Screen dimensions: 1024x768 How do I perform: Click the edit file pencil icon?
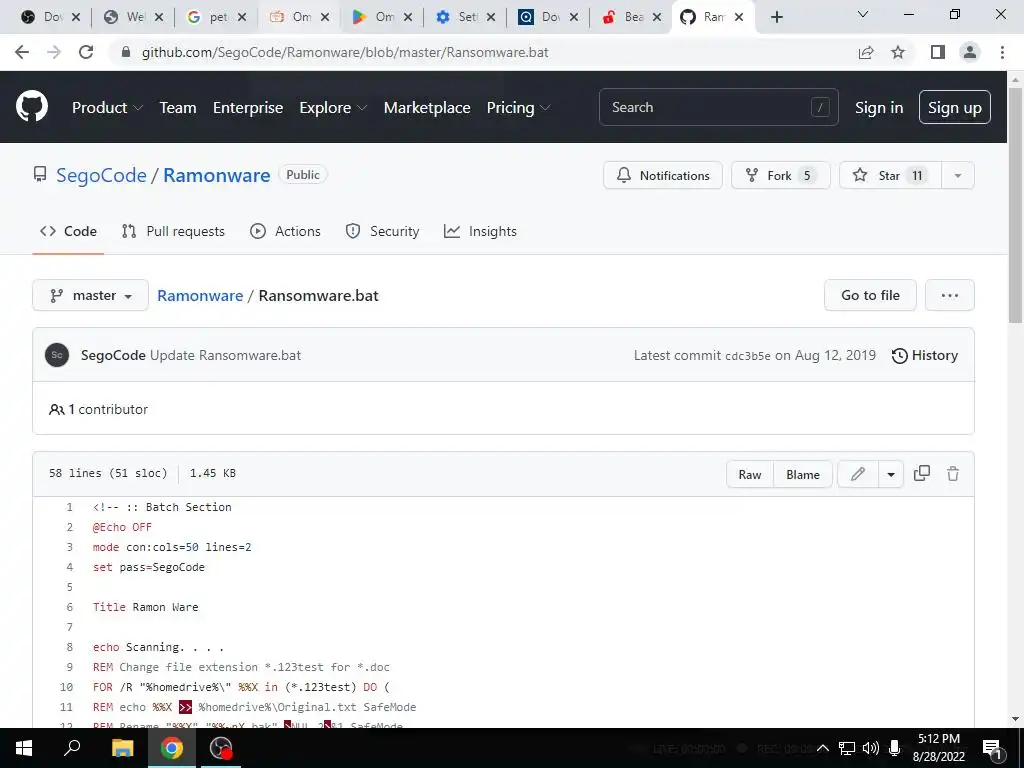pyautogui.click(x=858, y=474)
